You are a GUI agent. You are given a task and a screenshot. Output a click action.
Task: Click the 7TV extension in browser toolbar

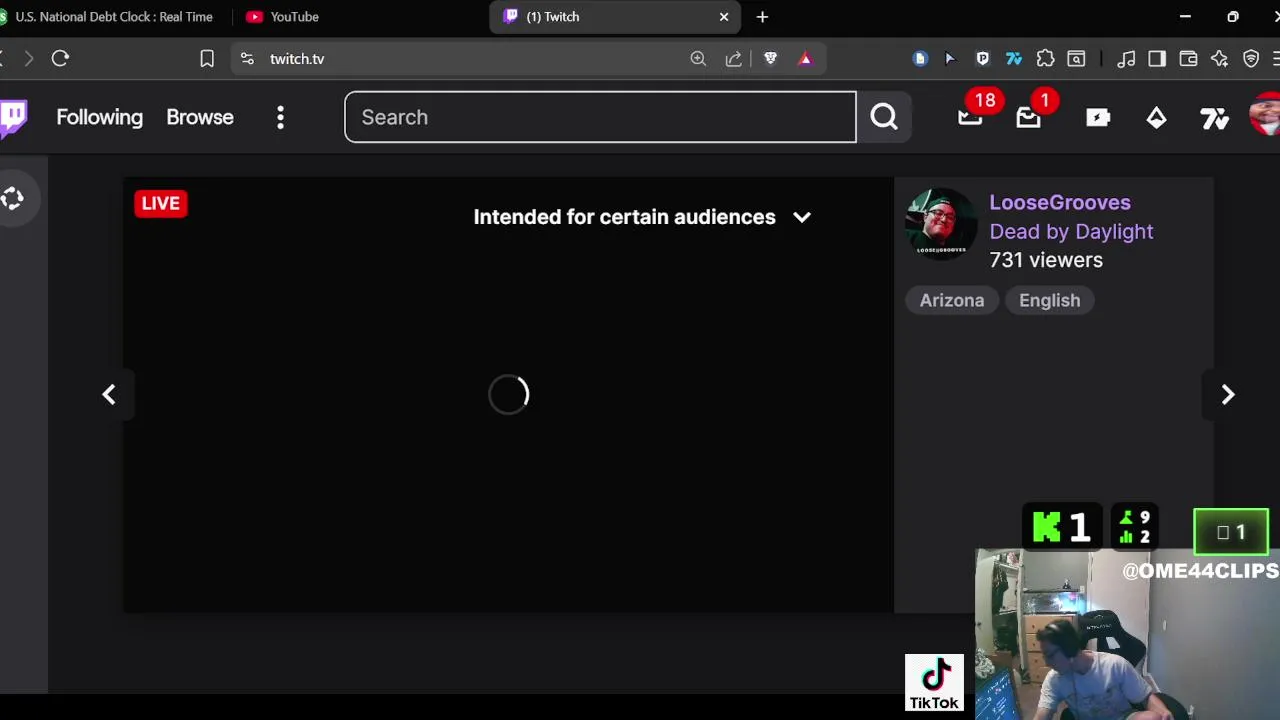[1013, 59]
